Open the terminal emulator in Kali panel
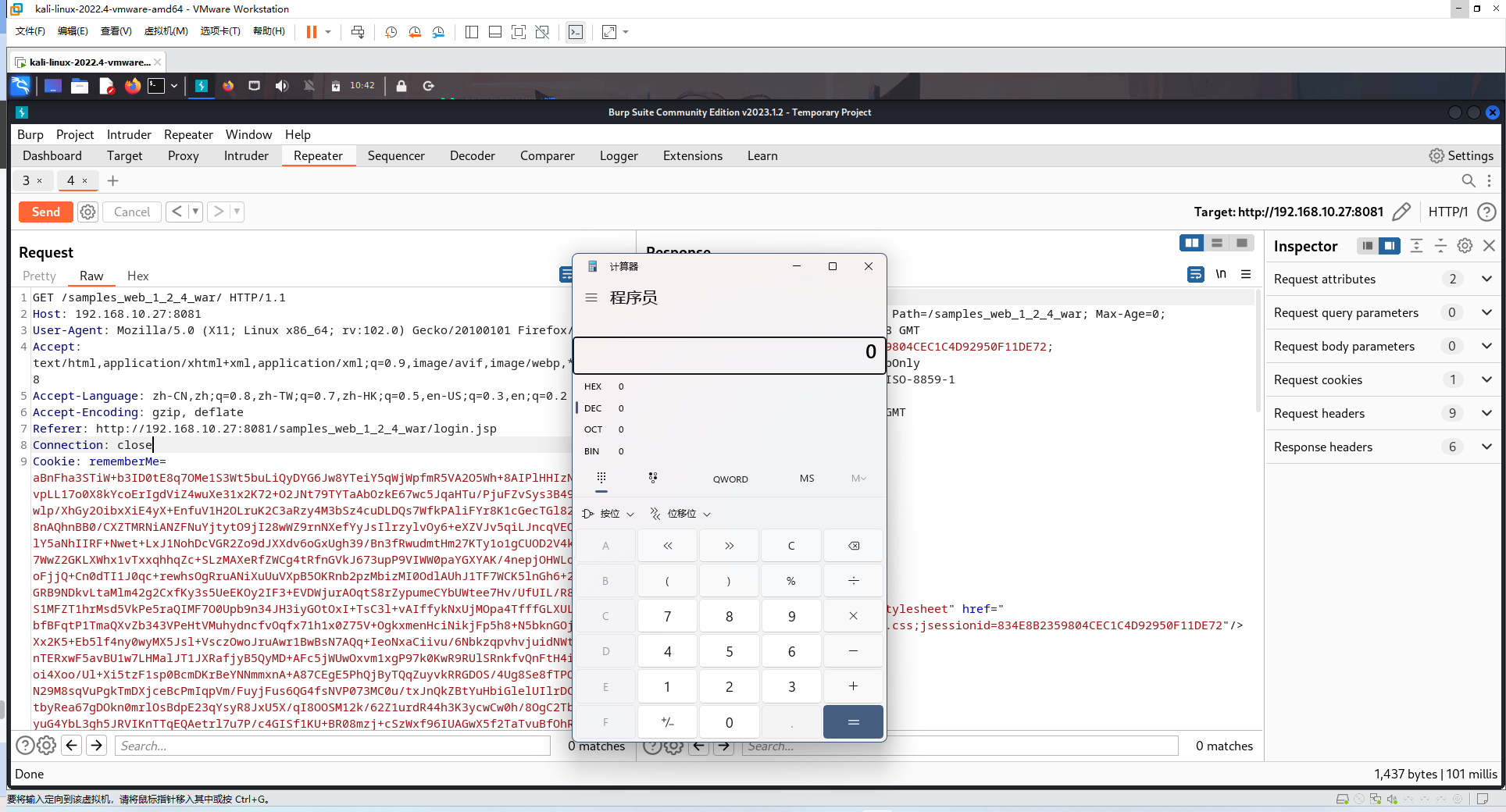The image size is (1506, 812). [156, 86]
